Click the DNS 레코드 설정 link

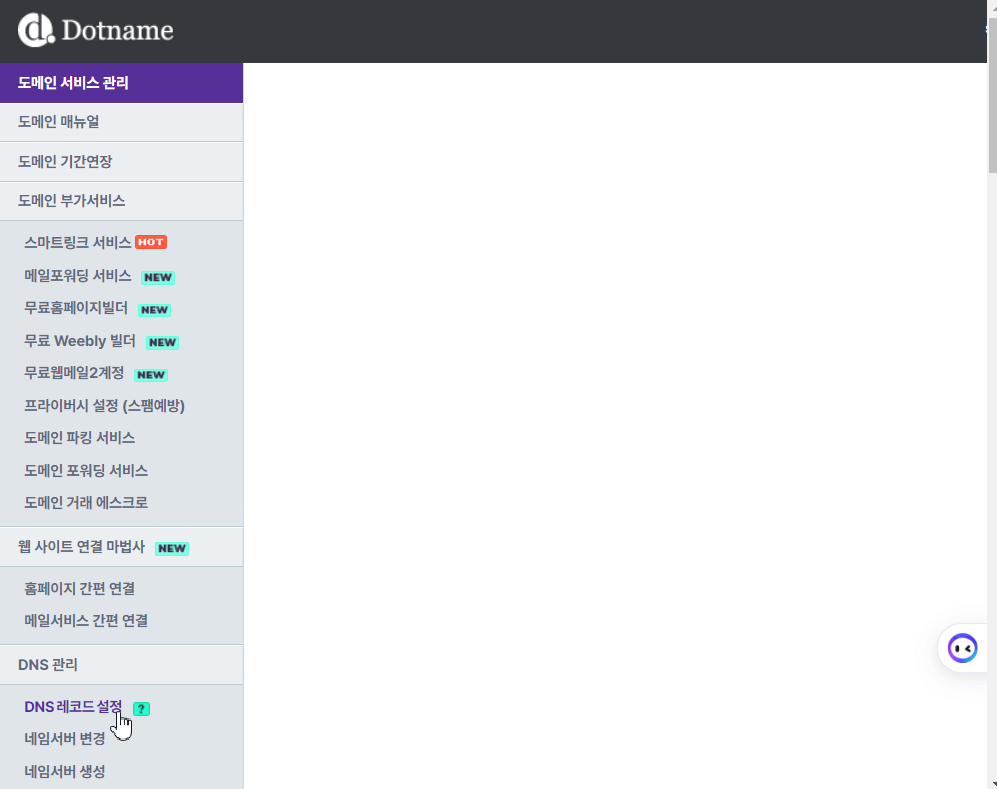point(72,707)
